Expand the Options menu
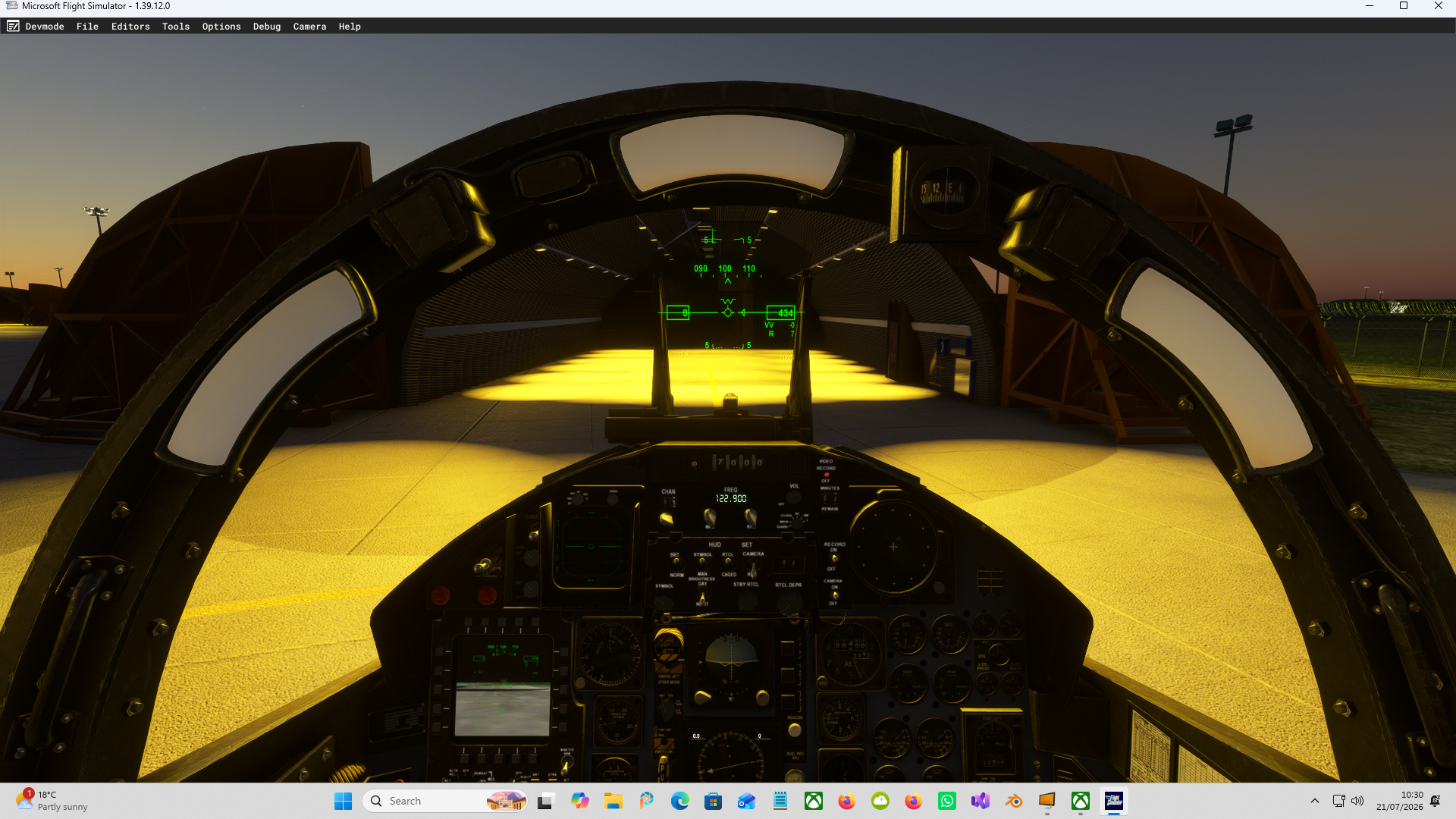Image resolution: width=1456 pixels, height=819 pixels. coord(221,26)
